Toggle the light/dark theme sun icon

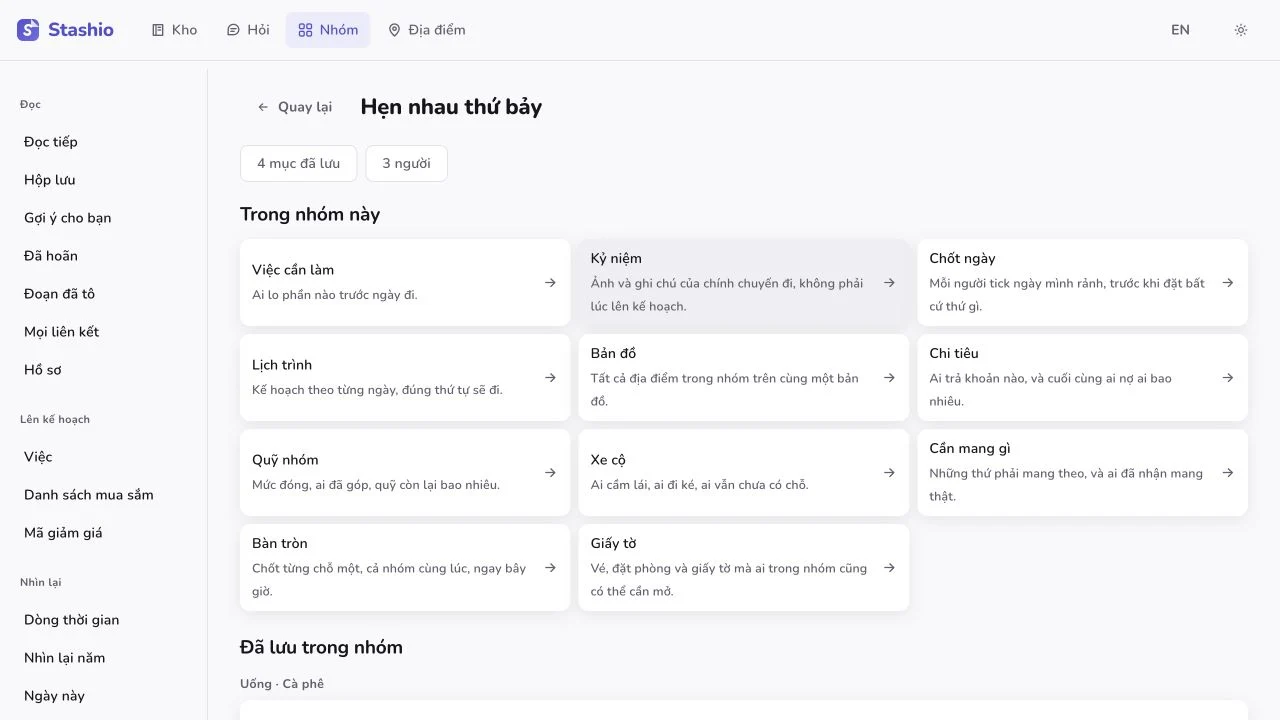(x=1241, y=30)
